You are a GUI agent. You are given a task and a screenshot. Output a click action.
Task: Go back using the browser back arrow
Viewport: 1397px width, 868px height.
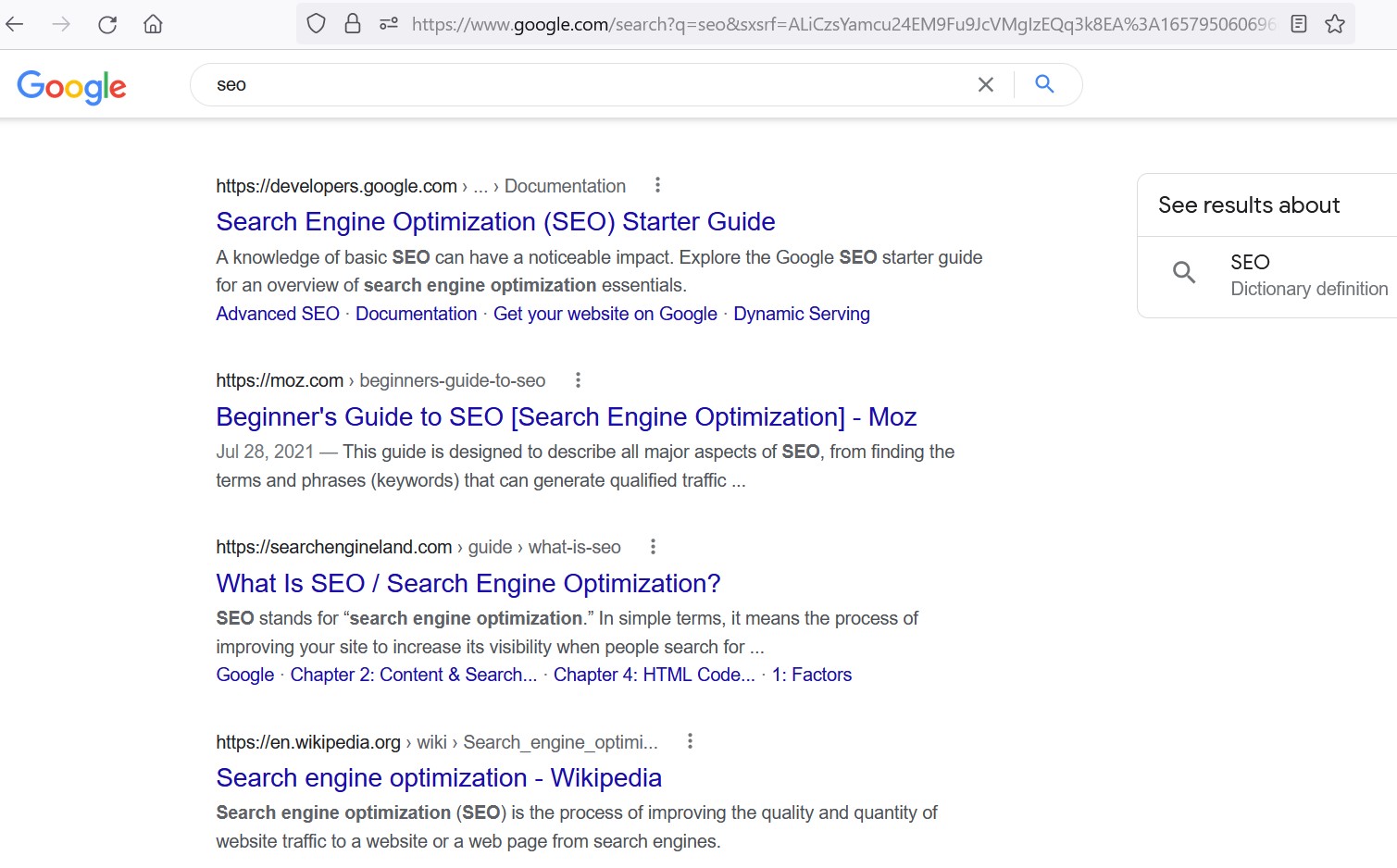(x=15, y=24)
